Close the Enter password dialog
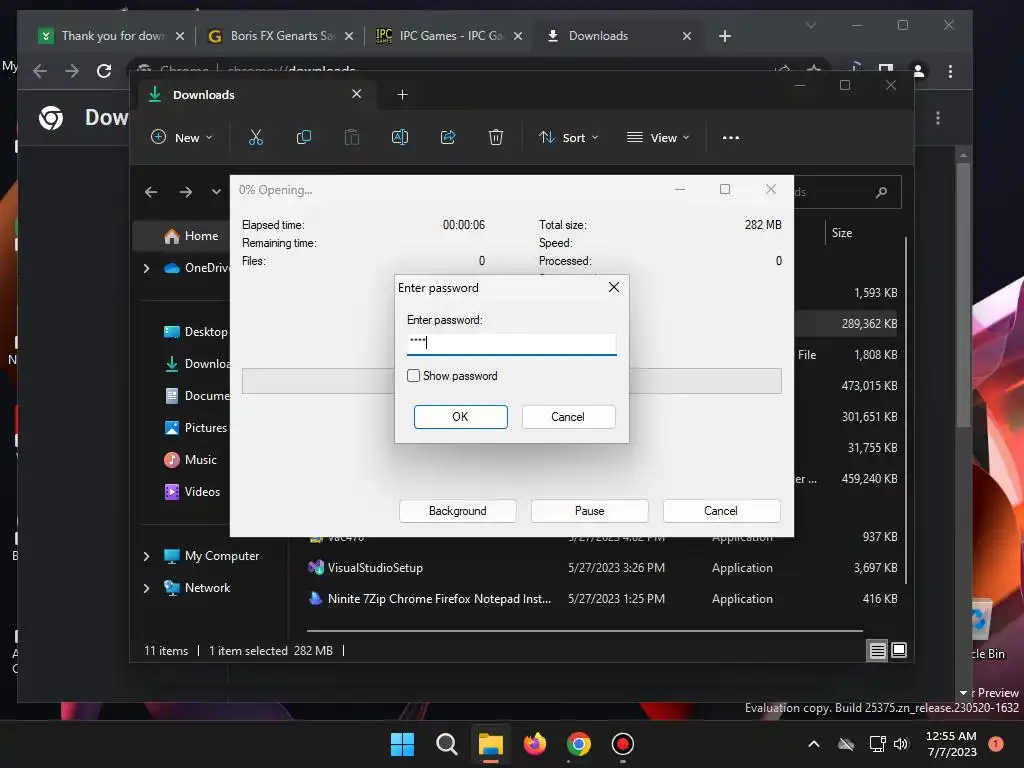 click(x=613, y=287)
